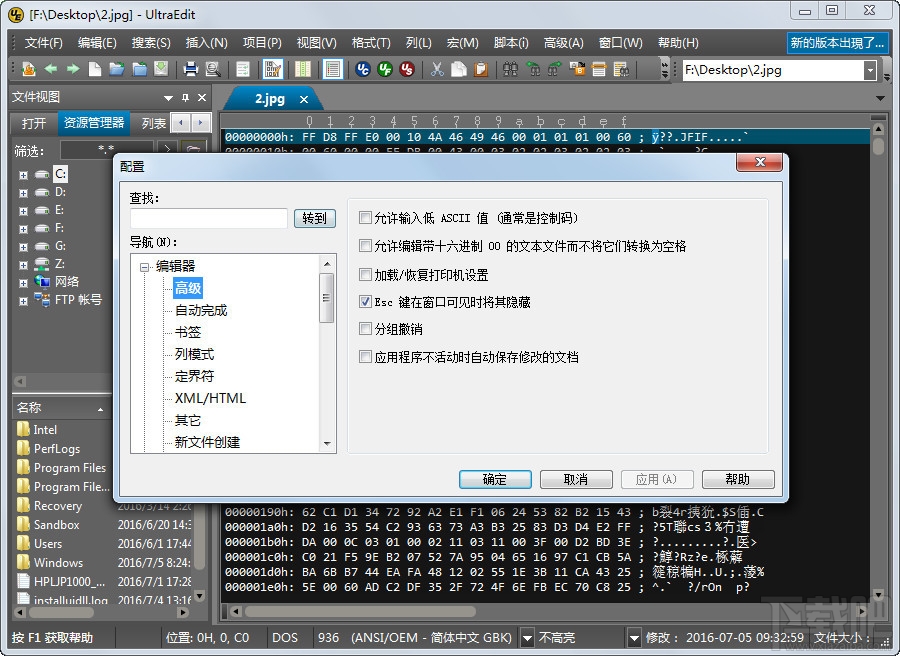Image resolution: width=900 pixels, height=656 pixels.
Task: Pin the 文件视图 panel
Action: coord(185,98)
